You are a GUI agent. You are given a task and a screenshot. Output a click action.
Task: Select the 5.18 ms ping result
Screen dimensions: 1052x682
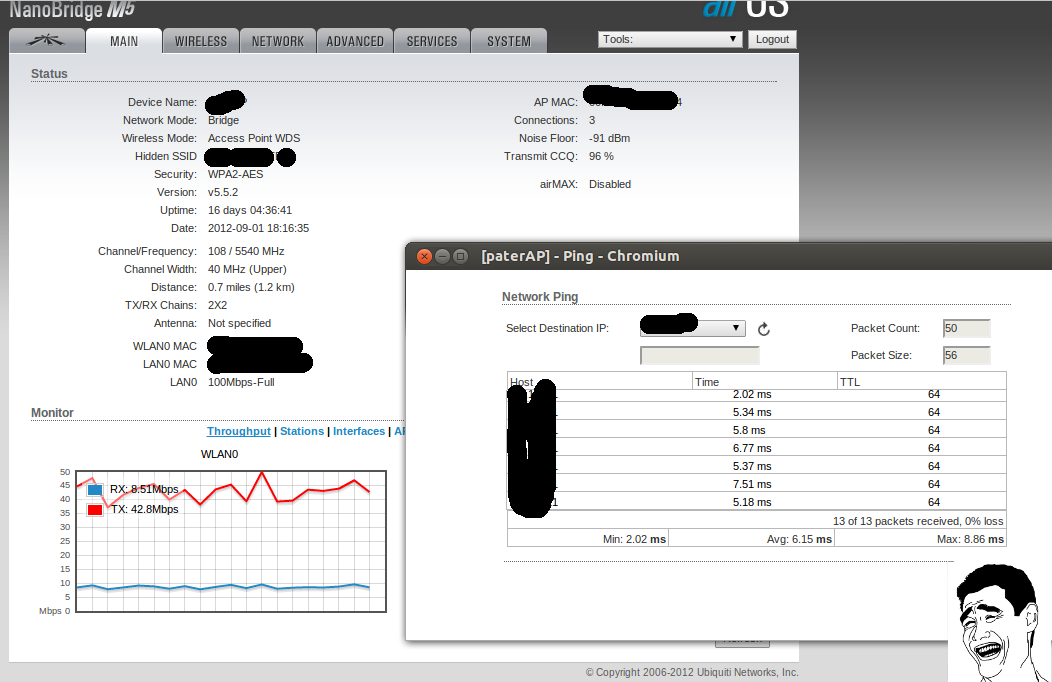(x=757, y=502)
